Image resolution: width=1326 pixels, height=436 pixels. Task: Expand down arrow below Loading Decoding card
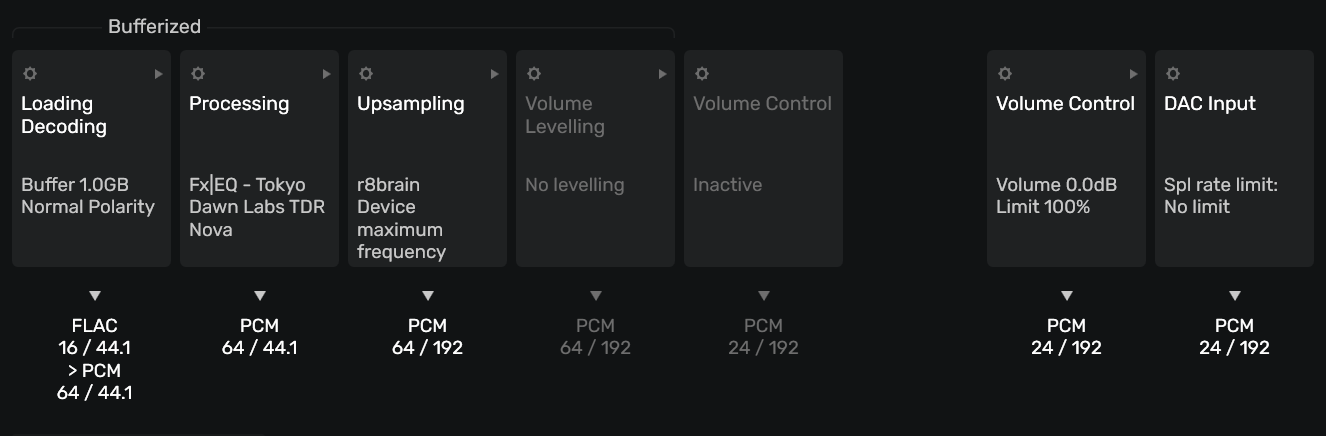[95, 296]
